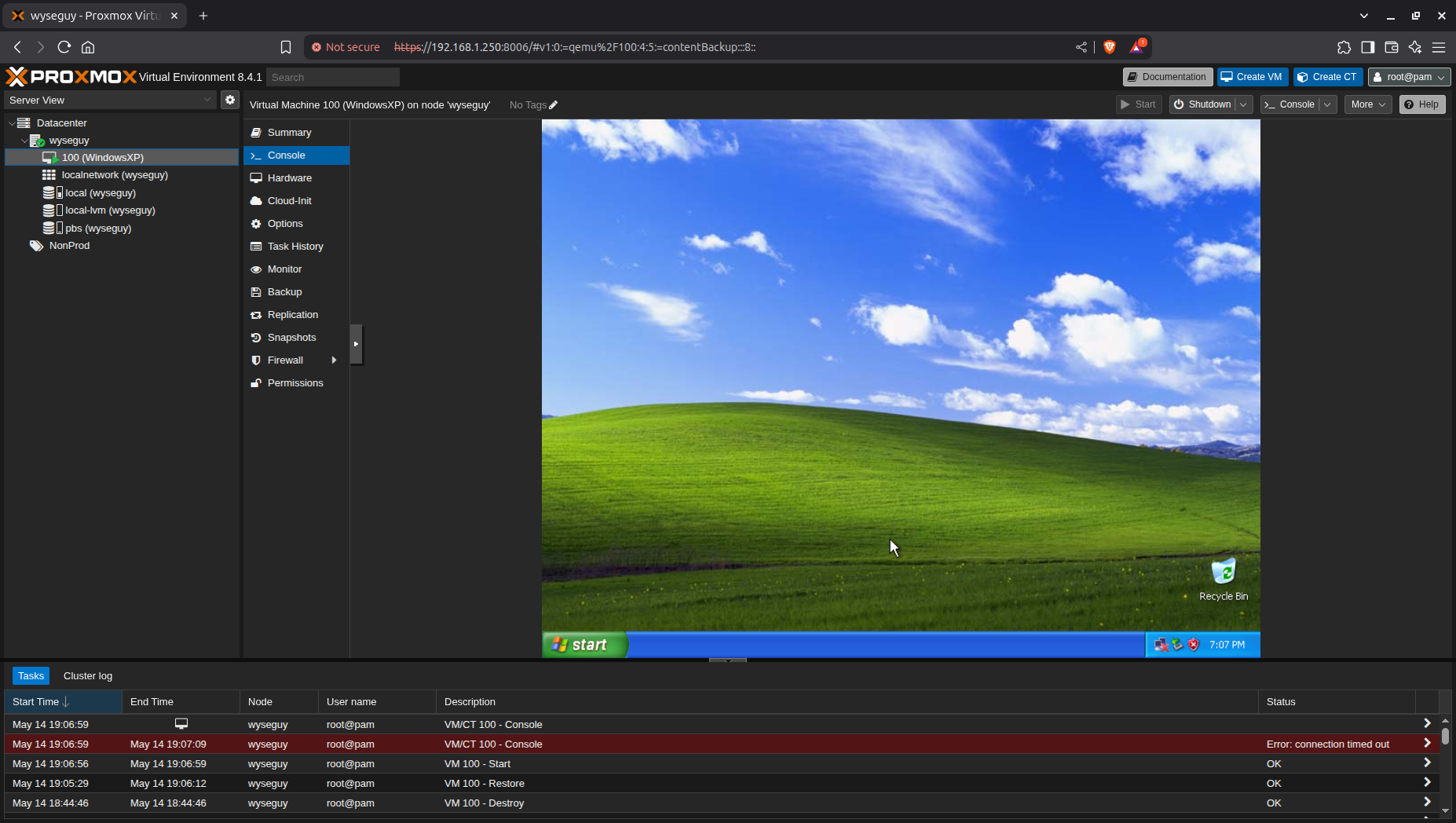This screenshot has height=823, width=1456.
Task: Click the Not secure warning indicator
Action: (346, 47)
